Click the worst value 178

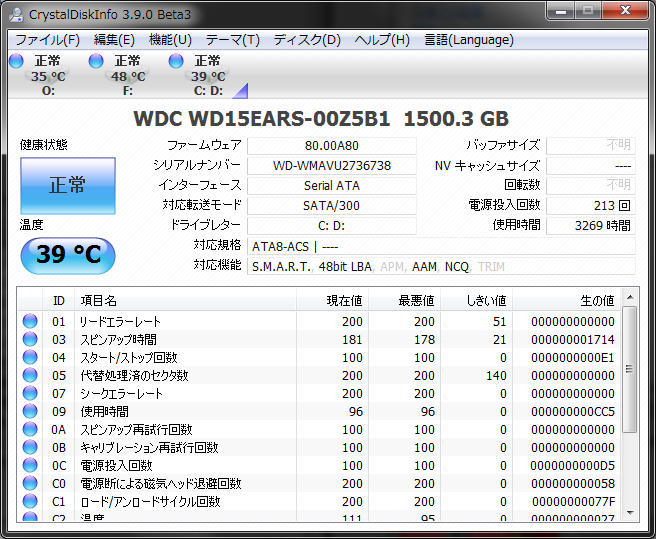point(424,339)
